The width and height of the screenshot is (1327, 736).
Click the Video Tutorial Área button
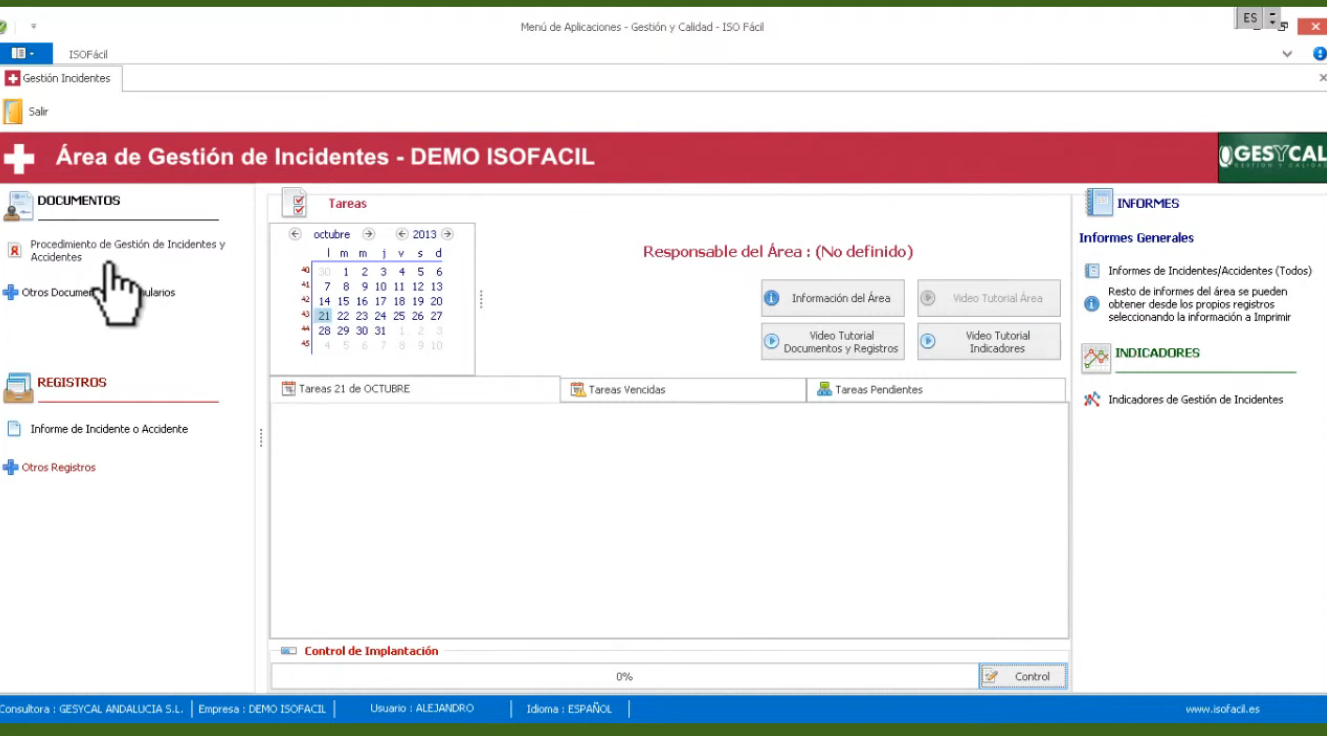989,298
